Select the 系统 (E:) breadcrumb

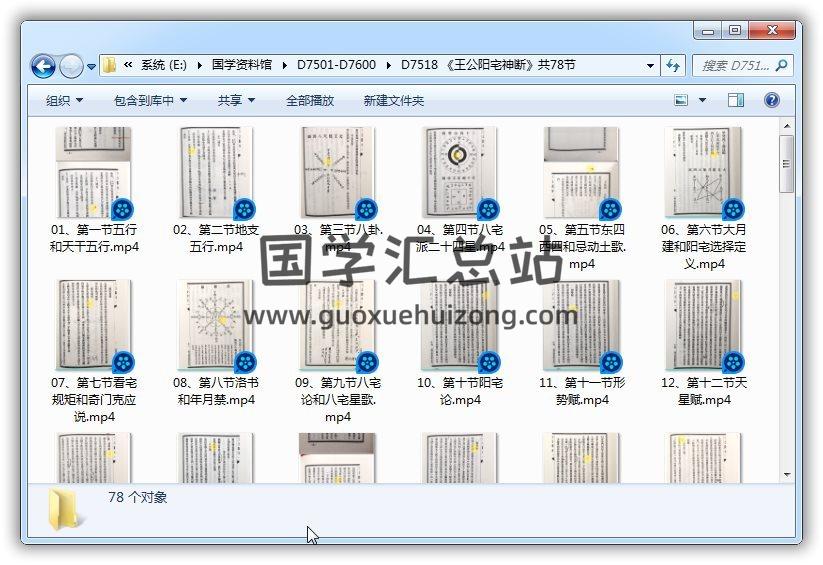click(x=164, y=65)
